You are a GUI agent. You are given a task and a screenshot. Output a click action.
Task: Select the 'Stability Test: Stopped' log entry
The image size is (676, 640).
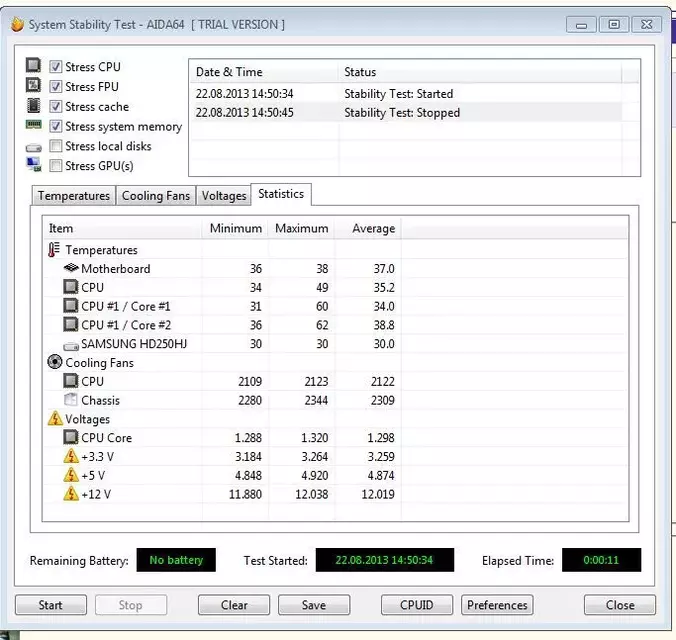[x=406, y=113]
